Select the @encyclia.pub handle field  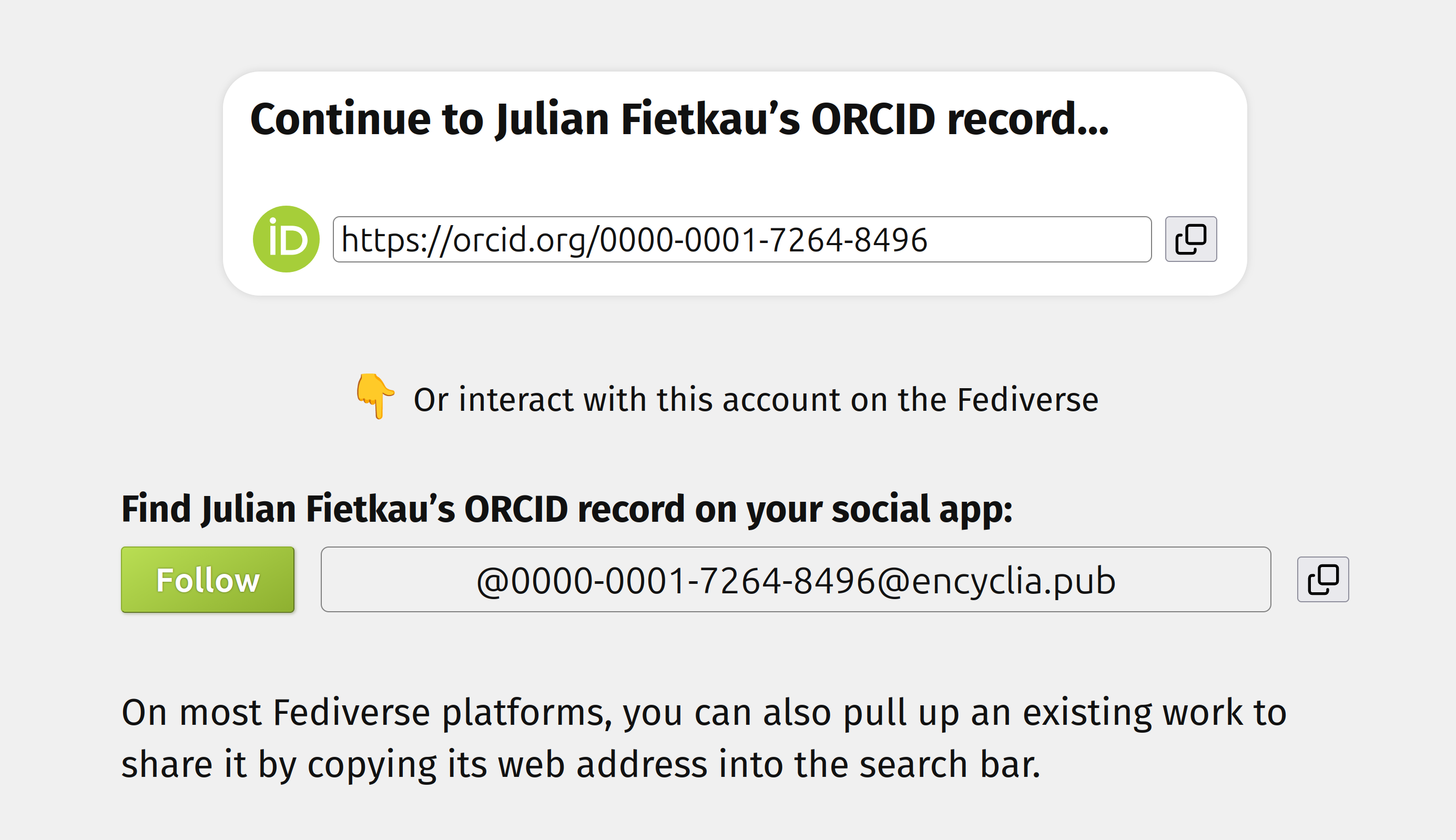tap(795, 579)
